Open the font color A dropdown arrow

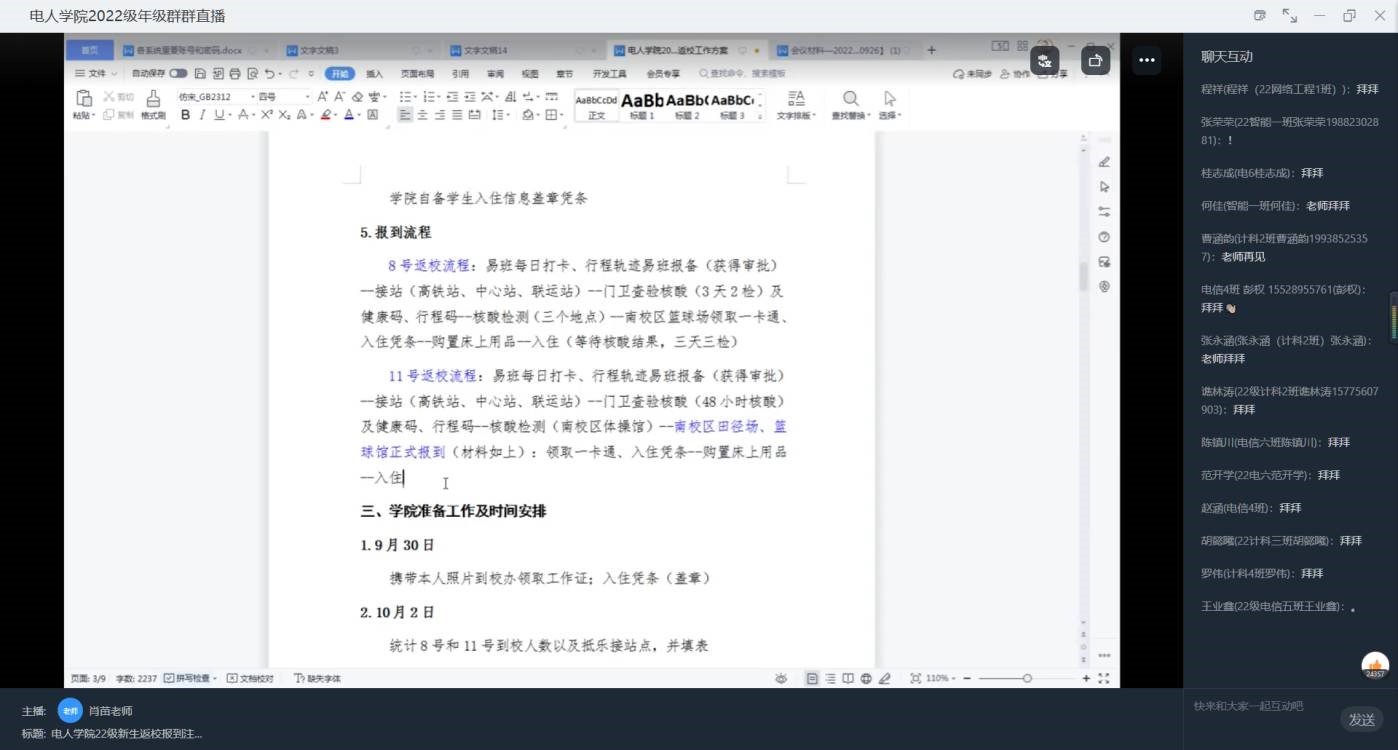click(x=359, y=116)
